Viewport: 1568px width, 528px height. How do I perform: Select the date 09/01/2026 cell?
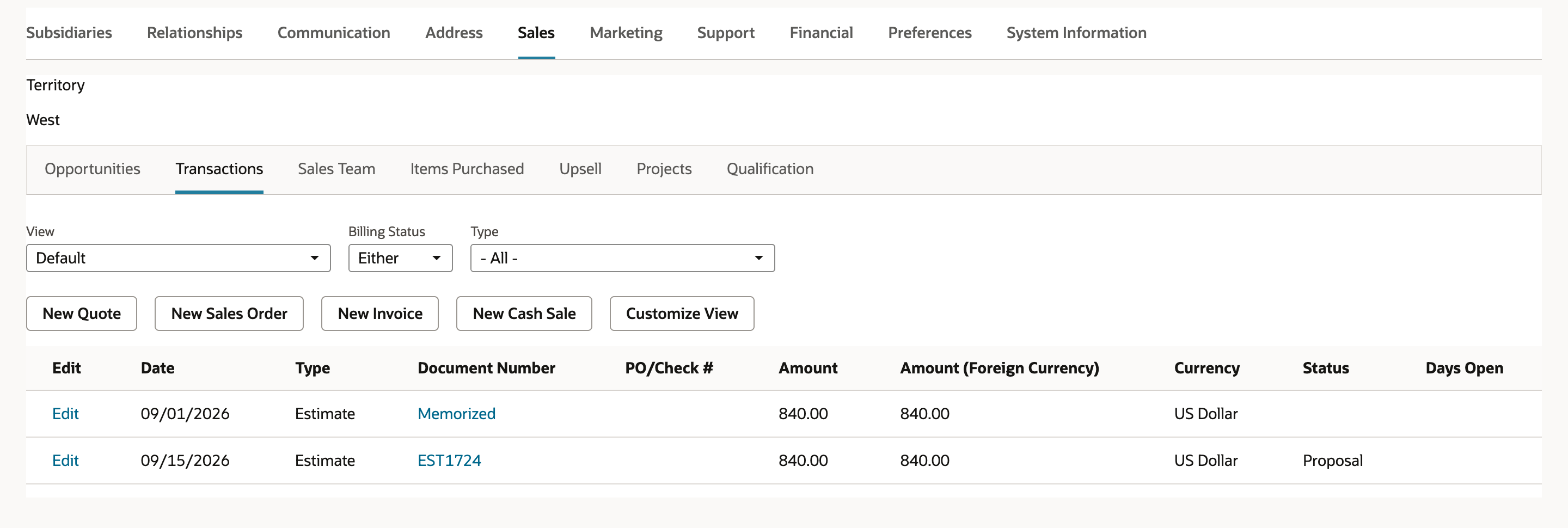[185, 414]
